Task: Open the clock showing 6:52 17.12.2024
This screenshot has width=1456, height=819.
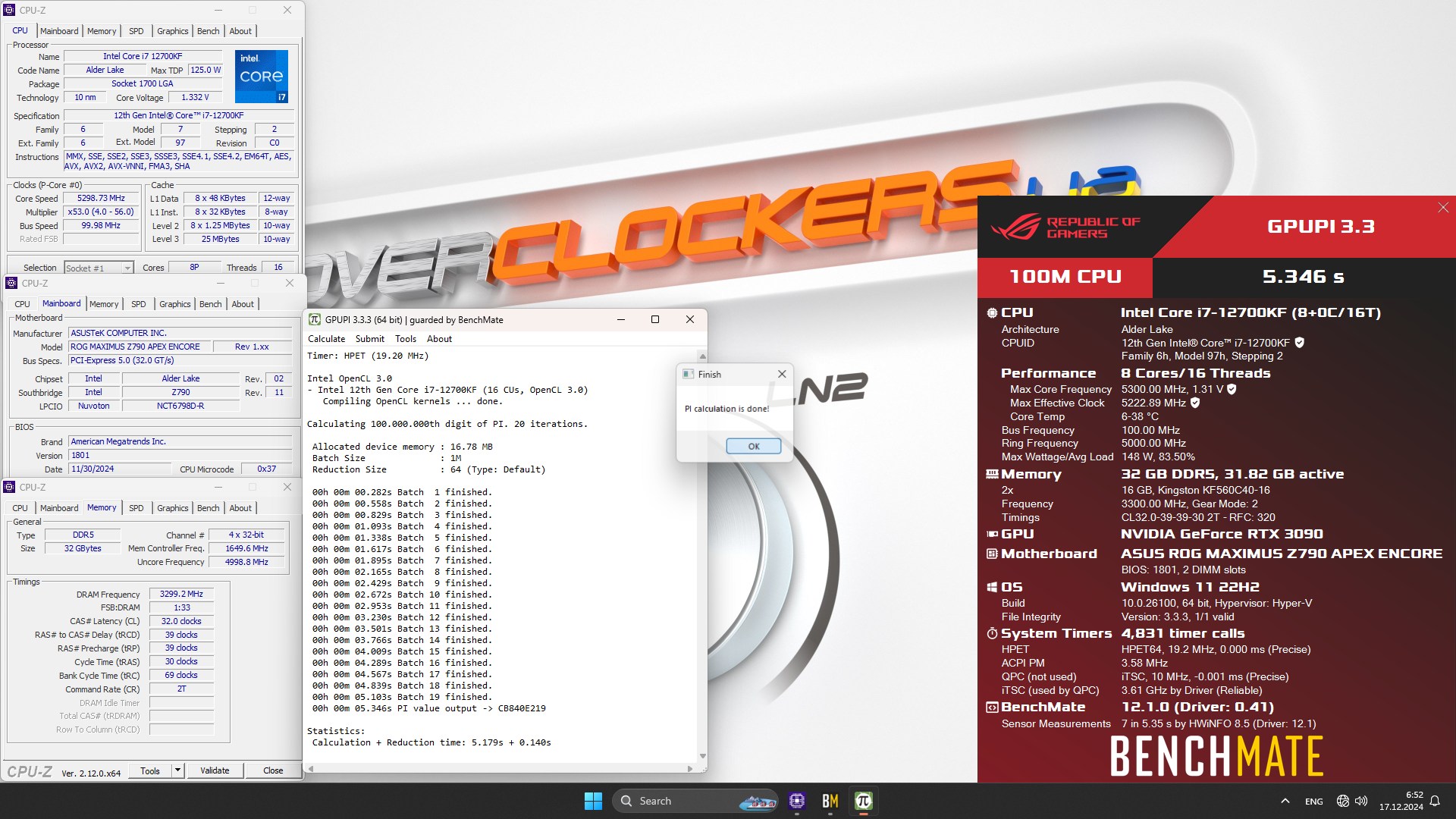Action: [x=1401, y=801]
